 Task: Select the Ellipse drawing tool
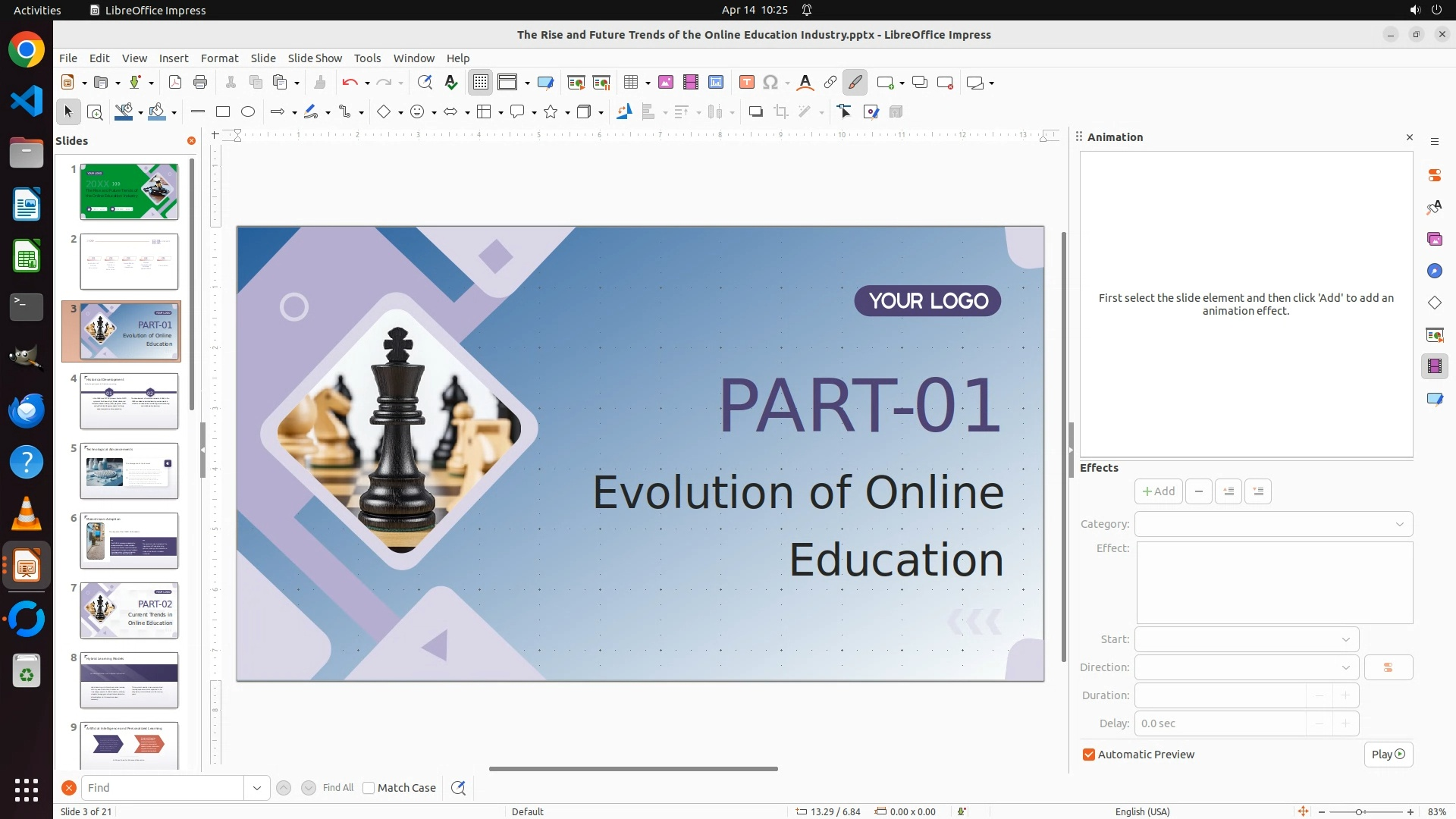248,112
